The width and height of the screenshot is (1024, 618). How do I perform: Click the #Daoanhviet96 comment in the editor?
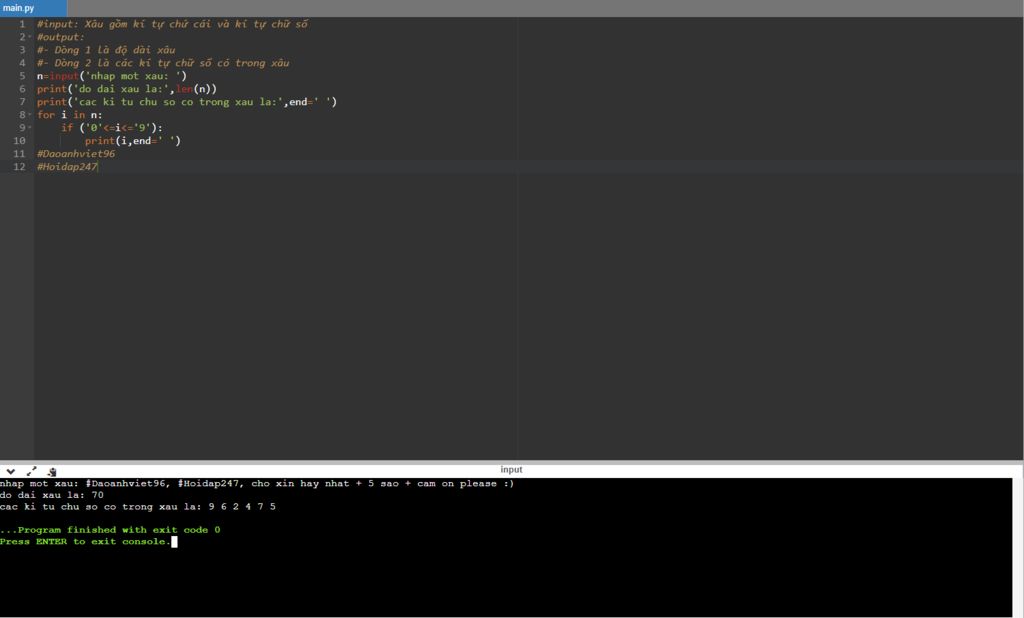click(76, 154)
